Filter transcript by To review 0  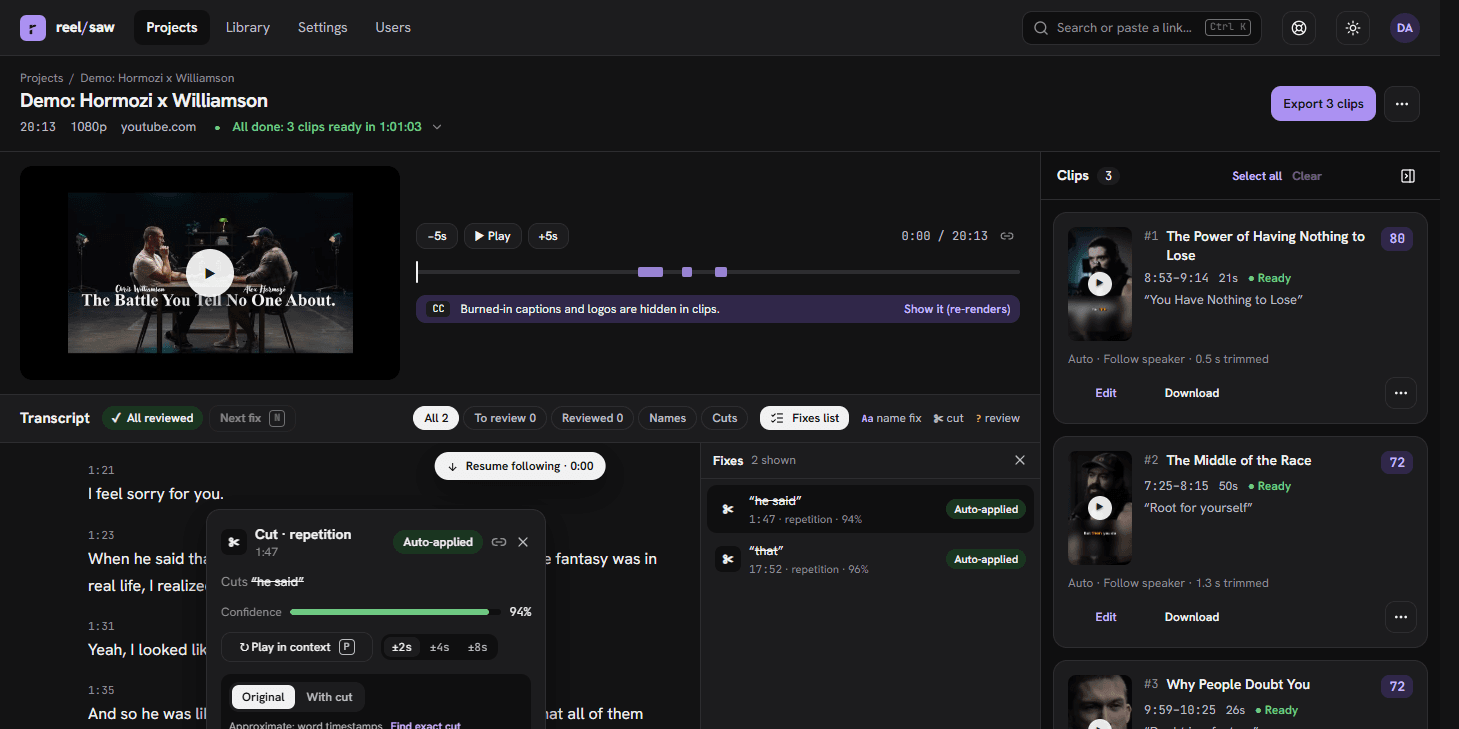point(505,418)
